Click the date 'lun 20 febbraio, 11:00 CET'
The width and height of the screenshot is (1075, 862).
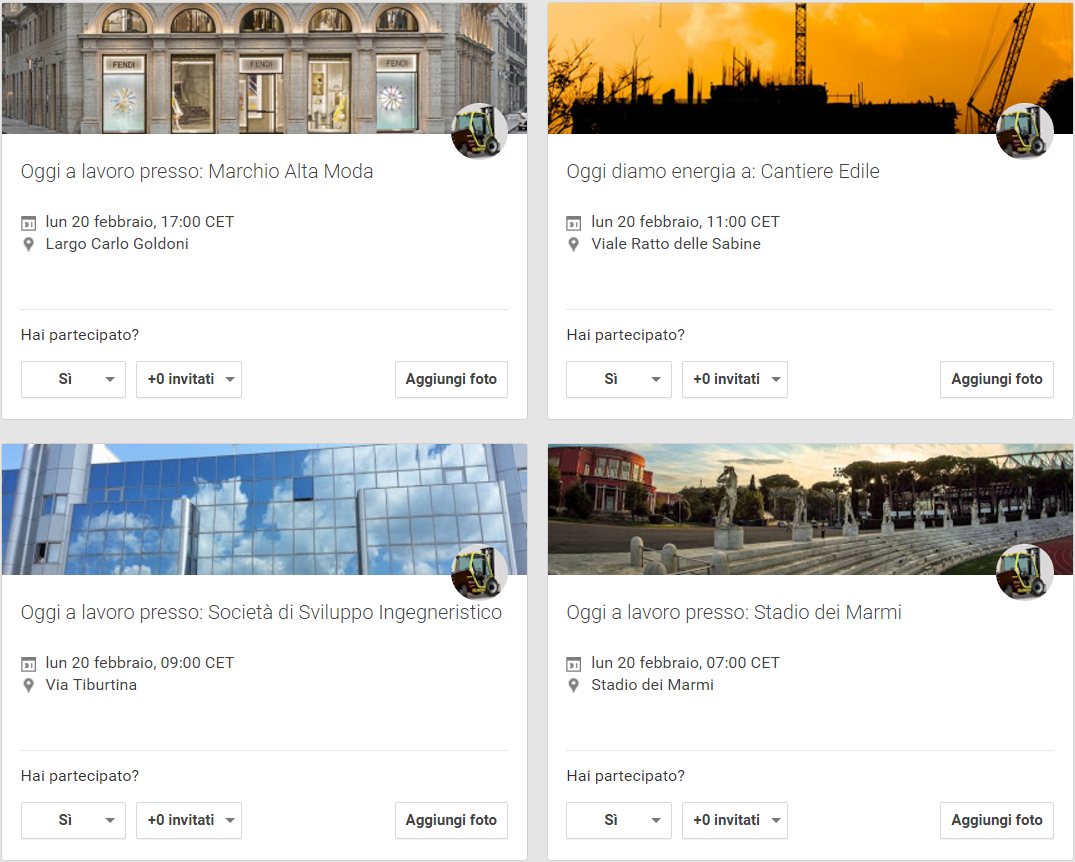pos(686,222)
